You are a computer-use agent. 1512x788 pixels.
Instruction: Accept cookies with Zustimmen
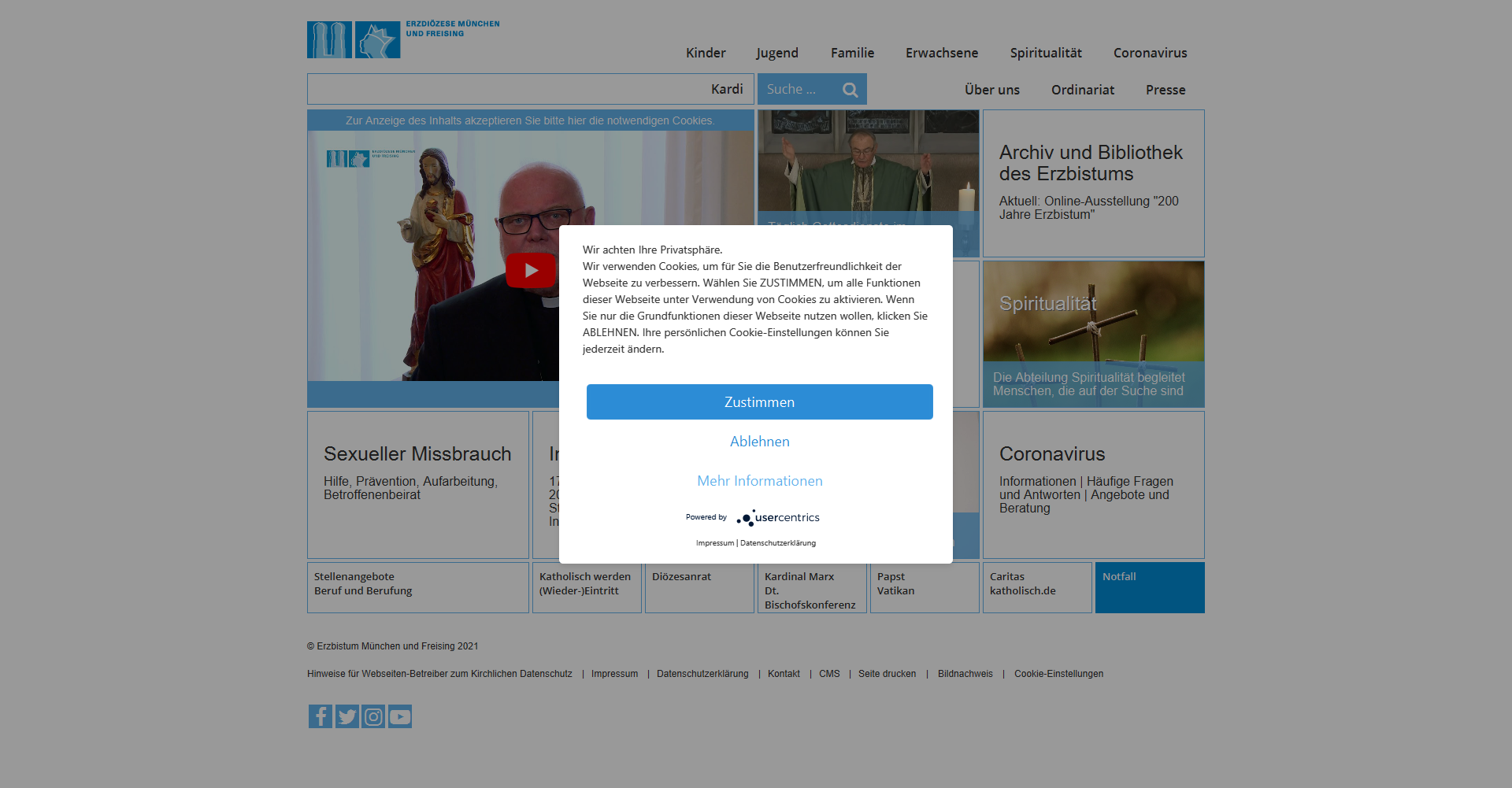point(760,402)
